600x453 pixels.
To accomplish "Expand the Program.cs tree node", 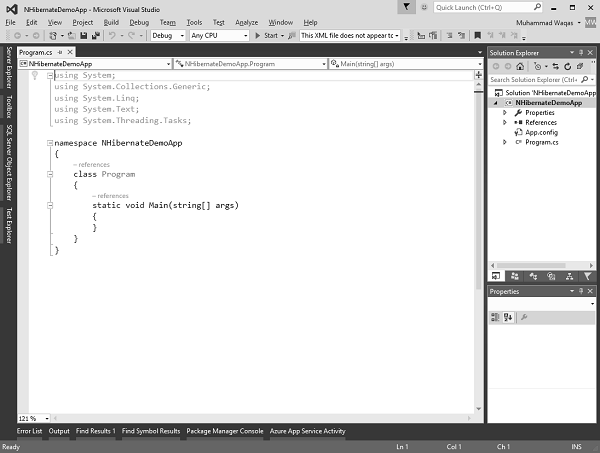I will (x=505, y=142).
